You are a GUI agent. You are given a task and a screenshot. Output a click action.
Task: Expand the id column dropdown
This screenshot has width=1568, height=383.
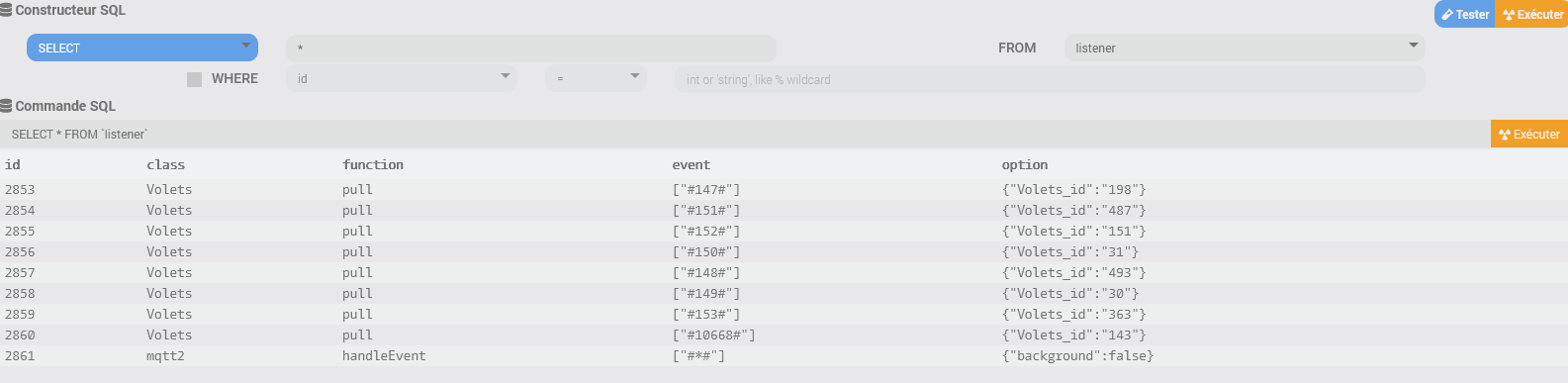402,78
